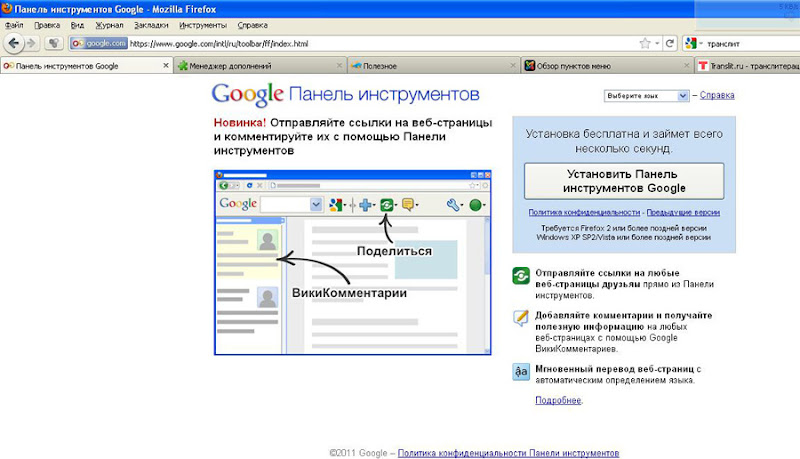
Task: Click the green circle icon in preview toolbar
Action: 476,205
